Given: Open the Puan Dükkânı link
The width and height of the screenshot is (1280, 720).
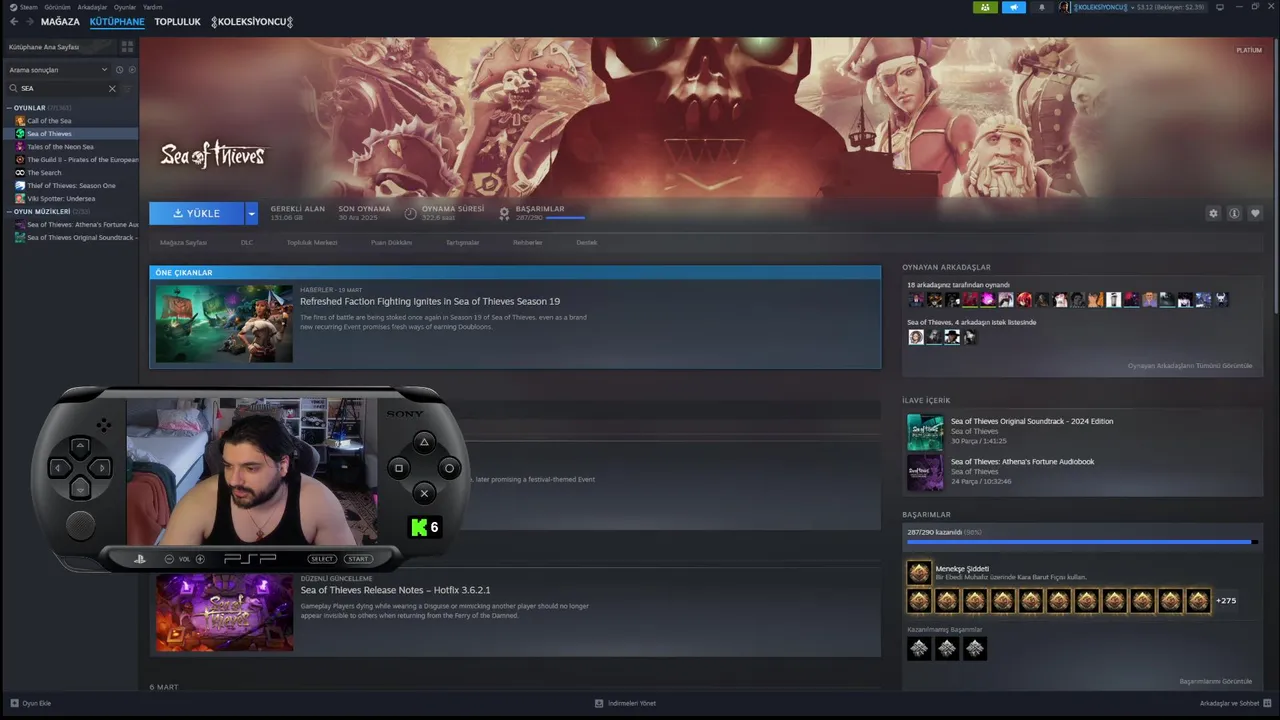Looking at the screenshot, I should (391, 243).
